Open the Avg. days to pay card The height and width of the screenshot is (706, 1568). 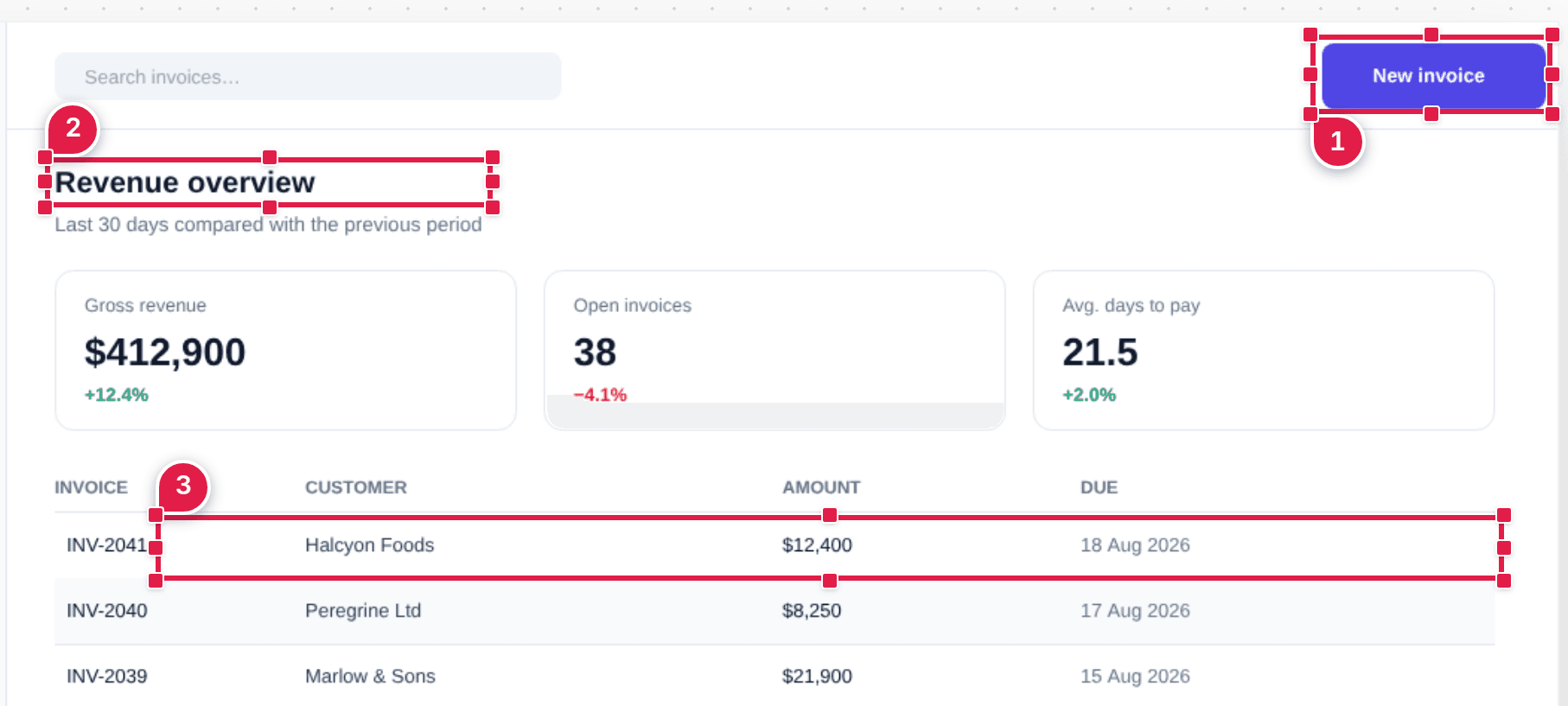[1263, 350]
